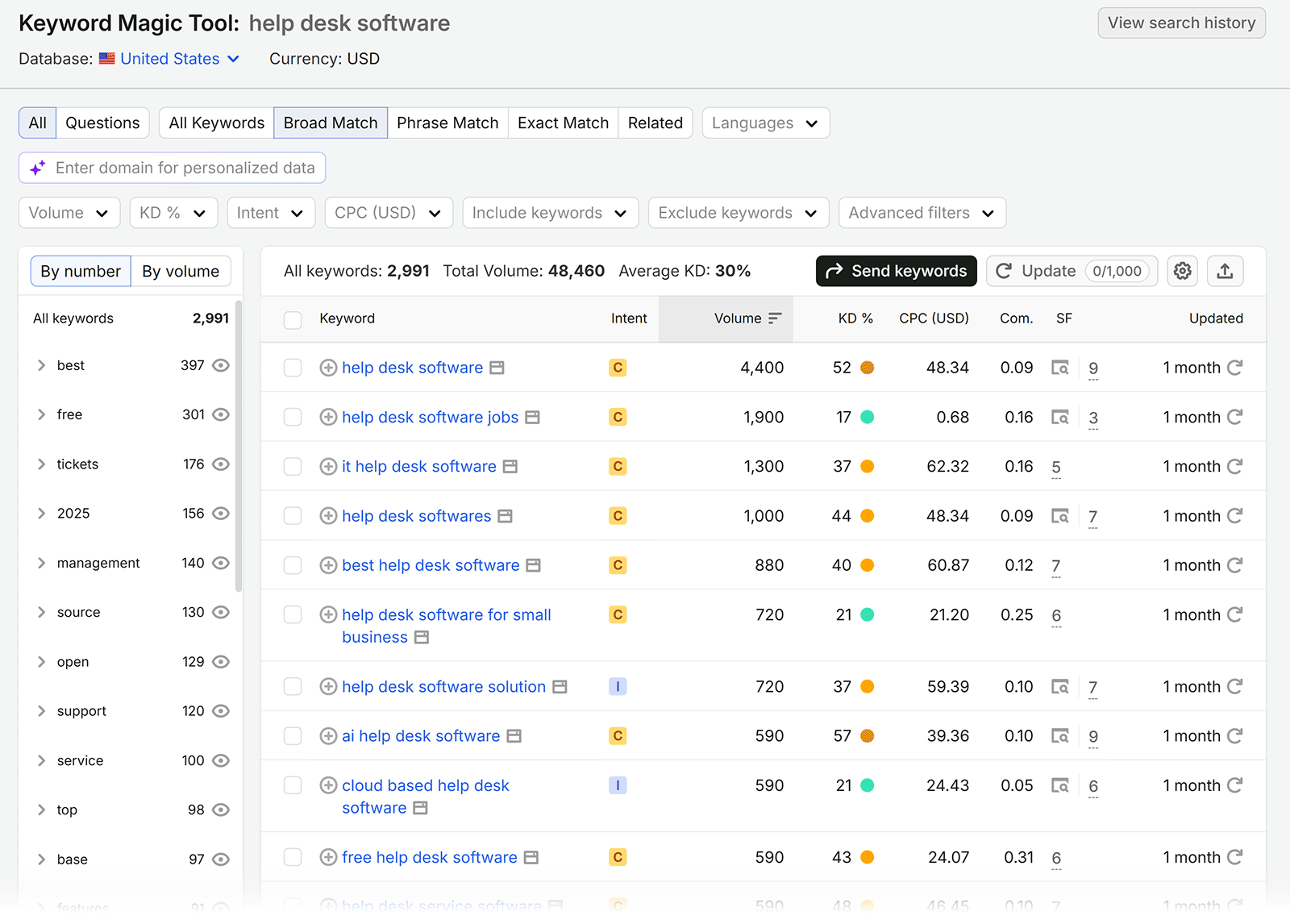Screen dimensions: 1290x924
Task: Select all keywords with header checkbox
Action: (293, 320)
